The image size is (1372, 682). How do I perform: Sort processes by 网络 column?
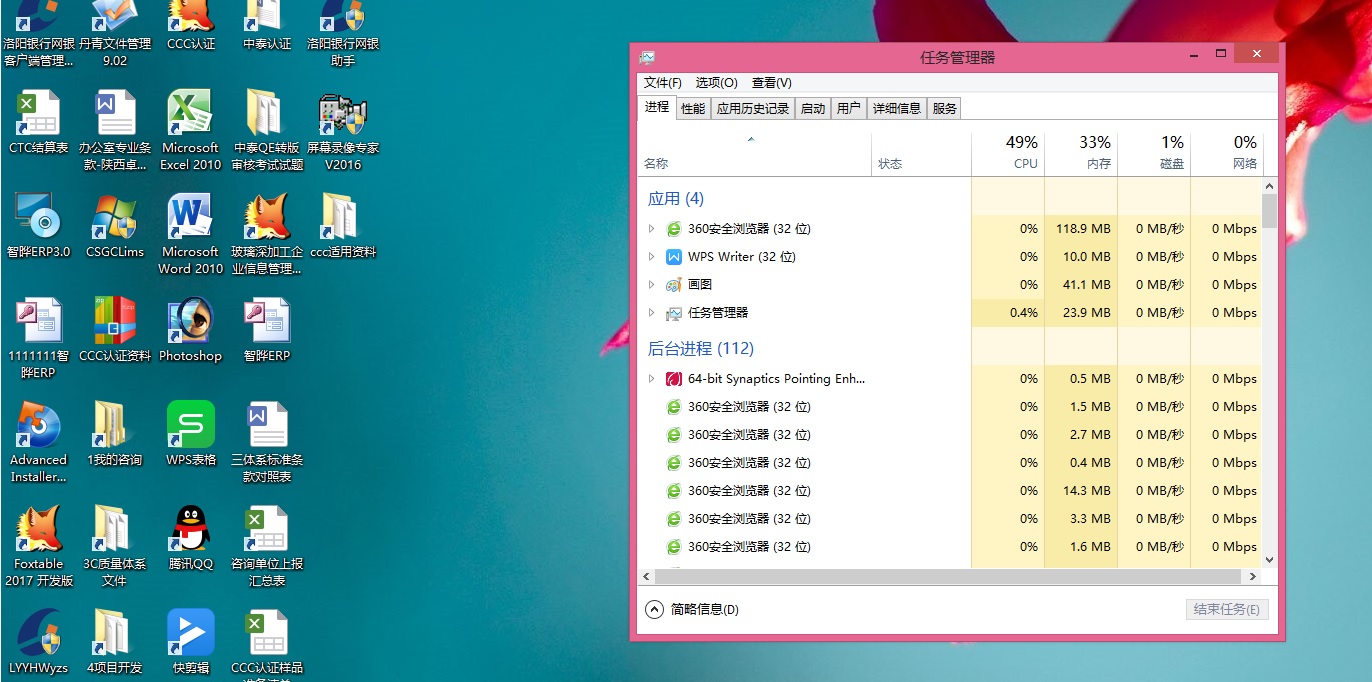tap(1227, 153)
